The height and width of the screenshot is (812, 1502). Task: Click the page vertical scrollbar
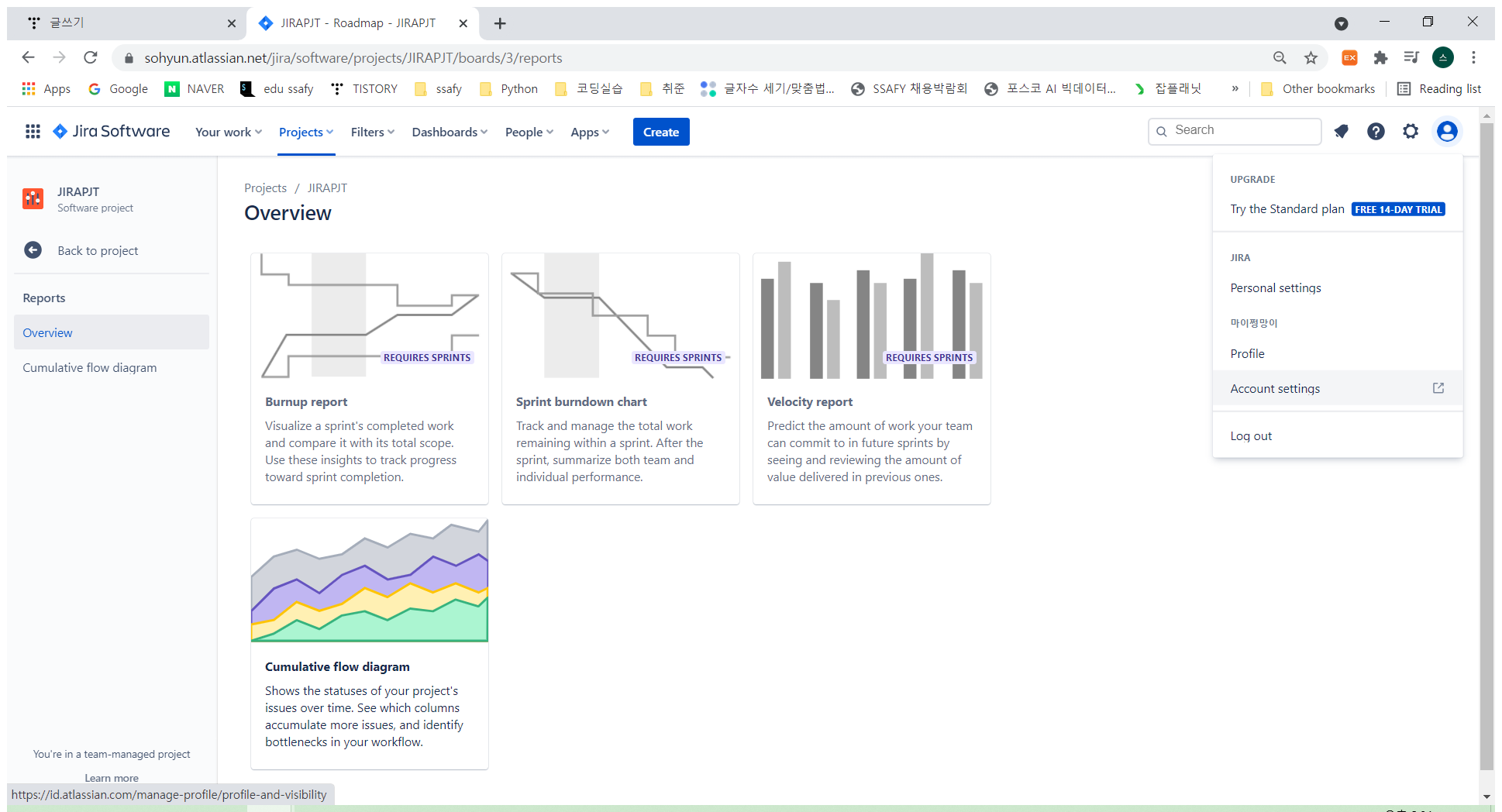pos(1486,446)
